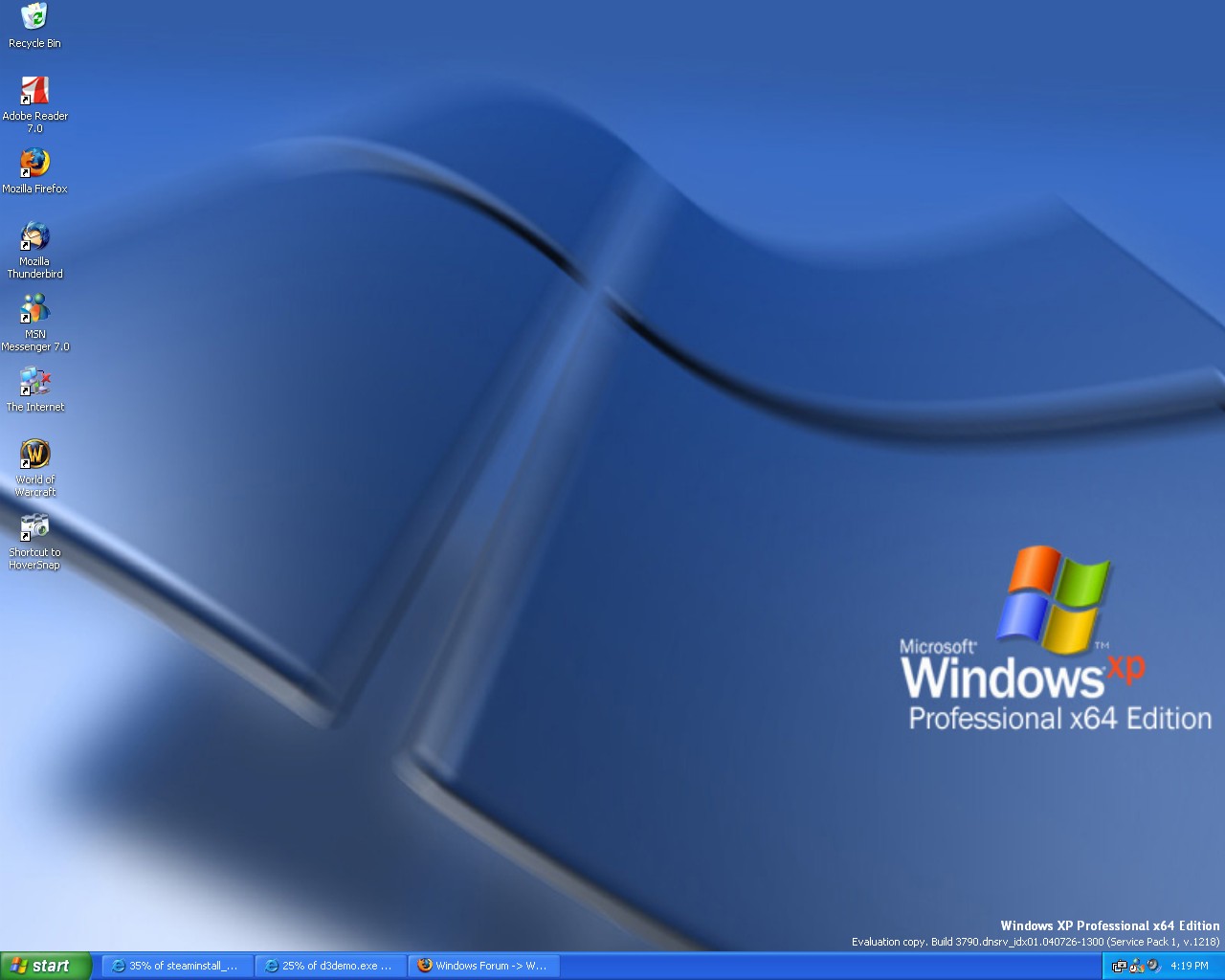Select the Mozilla Thunderbird shortcut icon

(x=34, y=251)
